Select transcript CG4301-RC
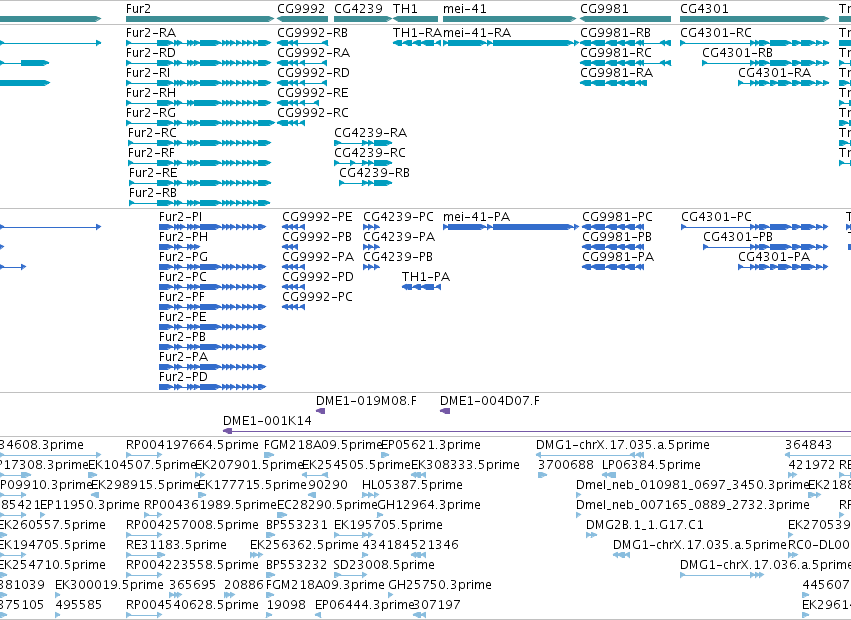 point(755,43)
